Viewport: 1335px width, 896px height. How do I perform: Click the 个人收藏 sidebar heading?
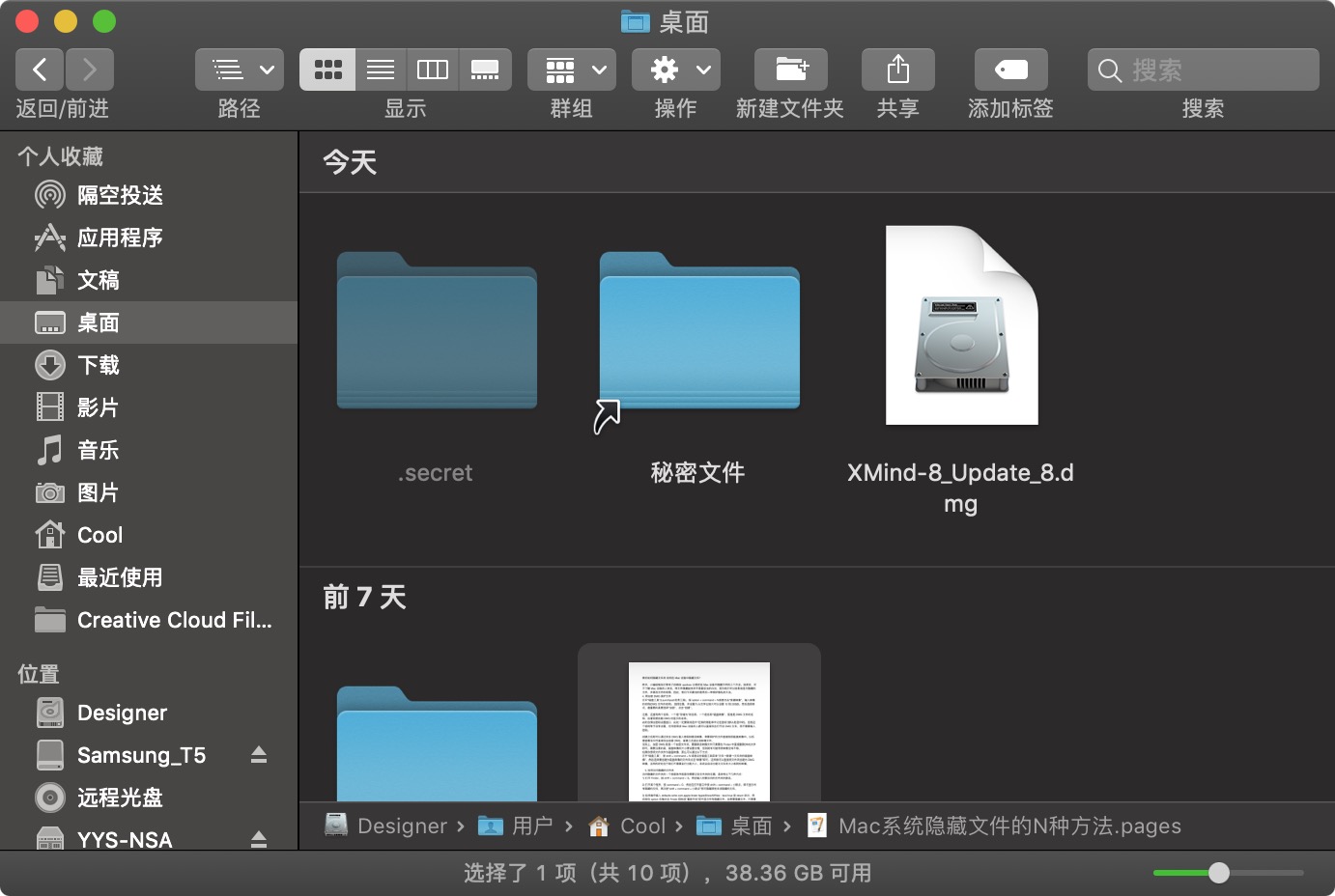(x=60, y=156)
